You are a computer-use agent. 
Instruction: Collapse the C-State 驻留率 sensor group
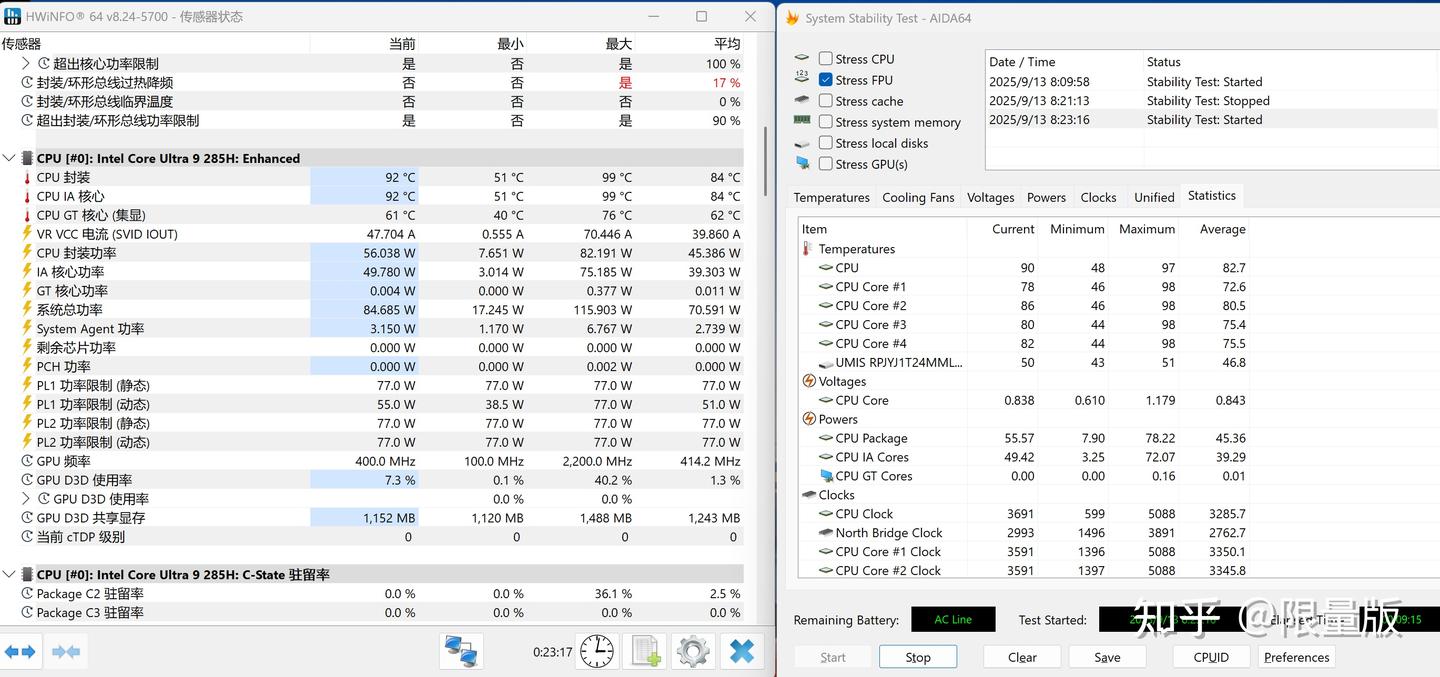pos(9,574)
